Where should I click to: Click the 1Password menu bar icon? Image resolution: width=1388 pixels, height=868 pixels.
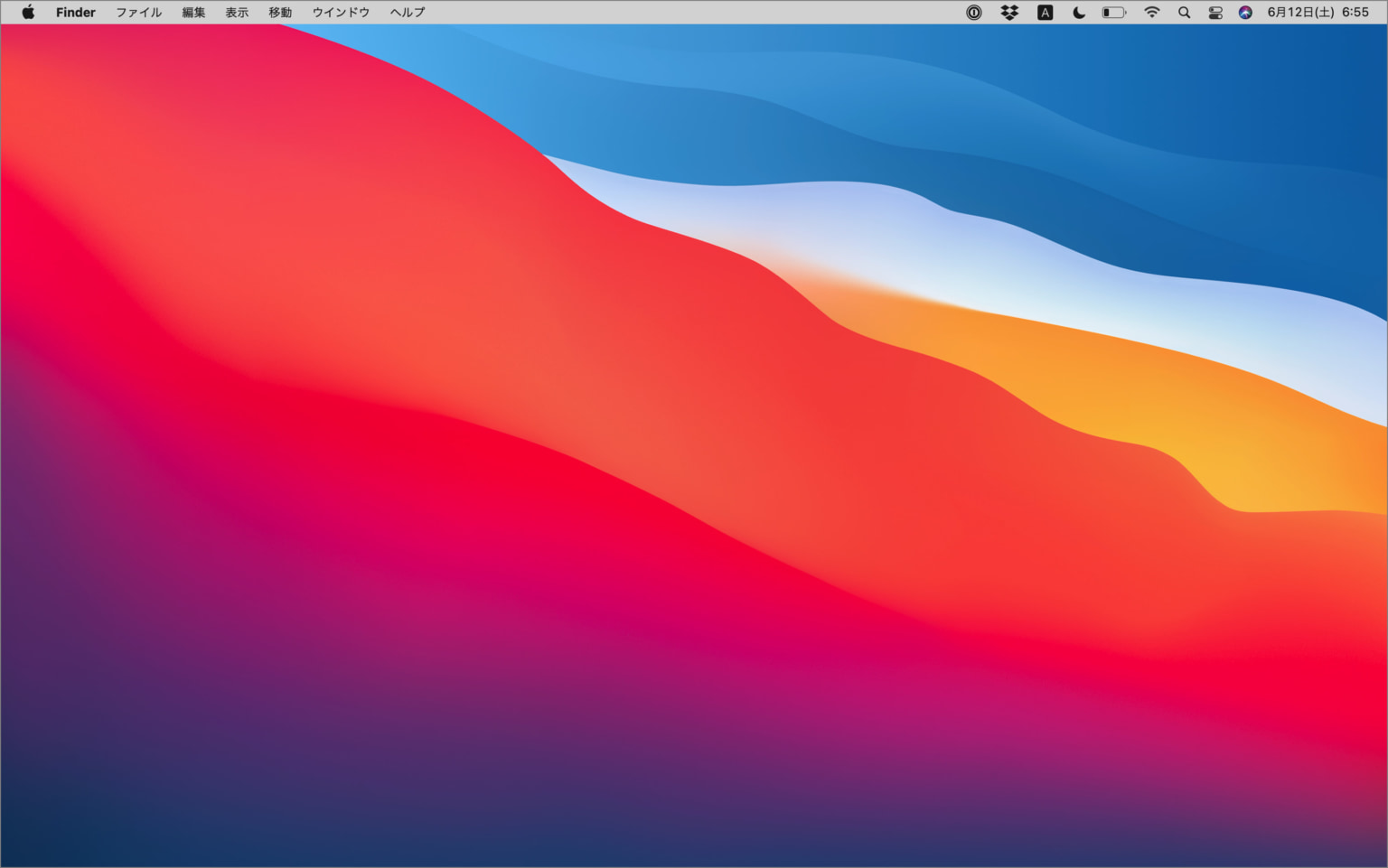[x=974, y=13]
